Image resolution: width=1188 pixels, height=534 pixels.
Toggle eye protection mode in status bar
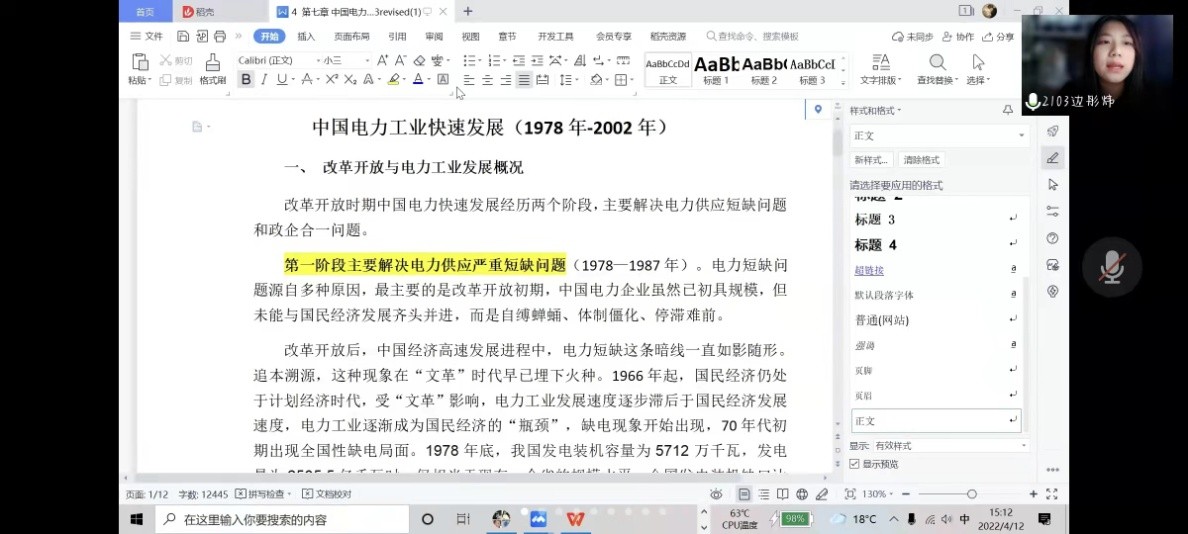point(716,494)
